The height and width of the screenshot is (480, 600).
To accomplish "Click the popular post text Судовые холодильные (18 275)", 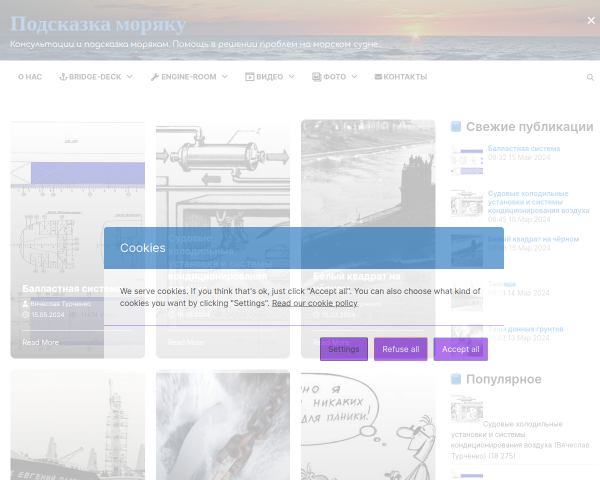I will 520,440.
